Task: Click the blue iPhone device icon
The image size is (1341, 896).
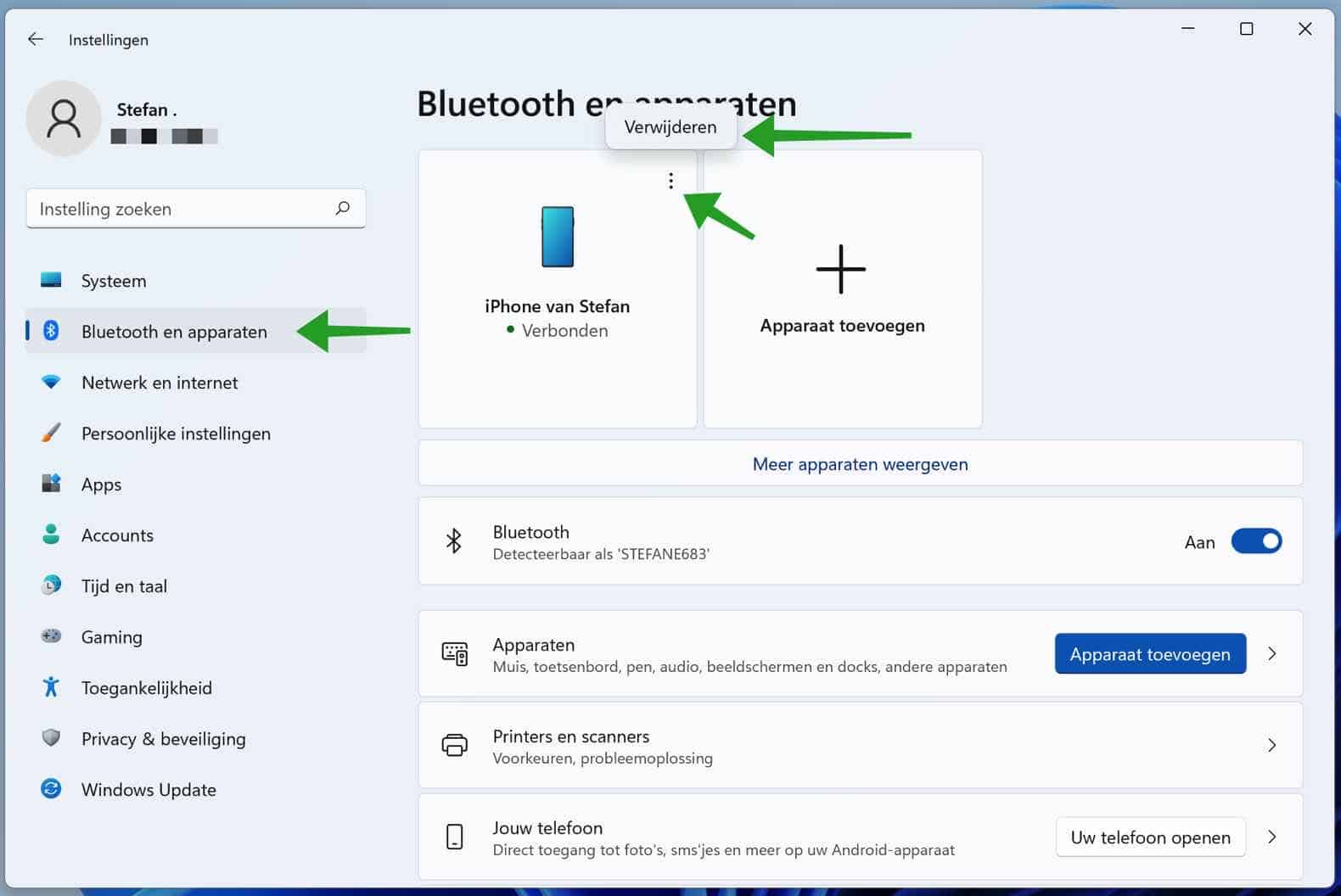Action: (x=558, y=237)
